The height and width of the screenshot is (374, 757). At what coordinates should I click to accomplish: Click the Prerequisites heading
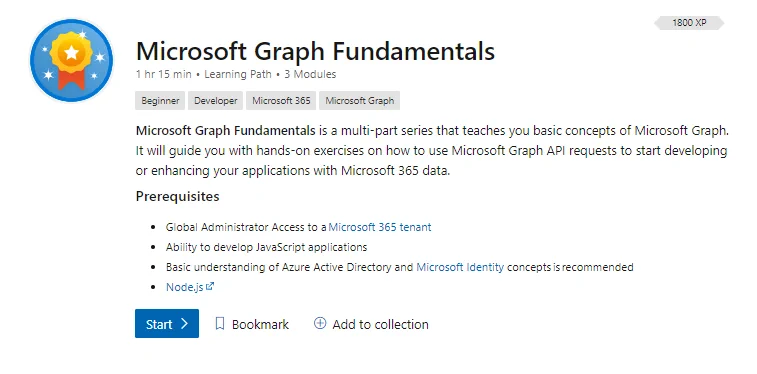177,196
